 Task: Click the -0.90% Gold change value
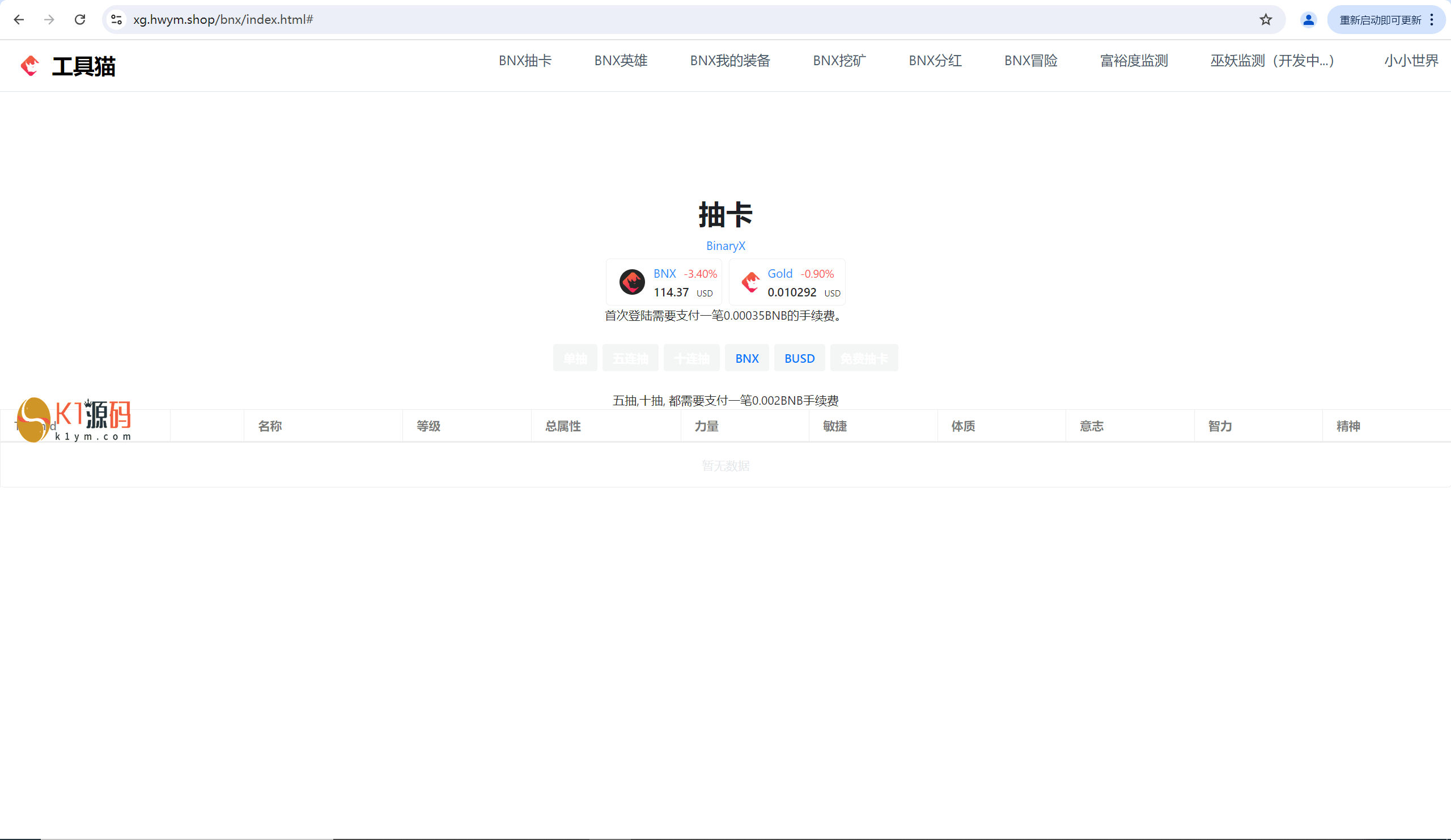click(817, 274)
